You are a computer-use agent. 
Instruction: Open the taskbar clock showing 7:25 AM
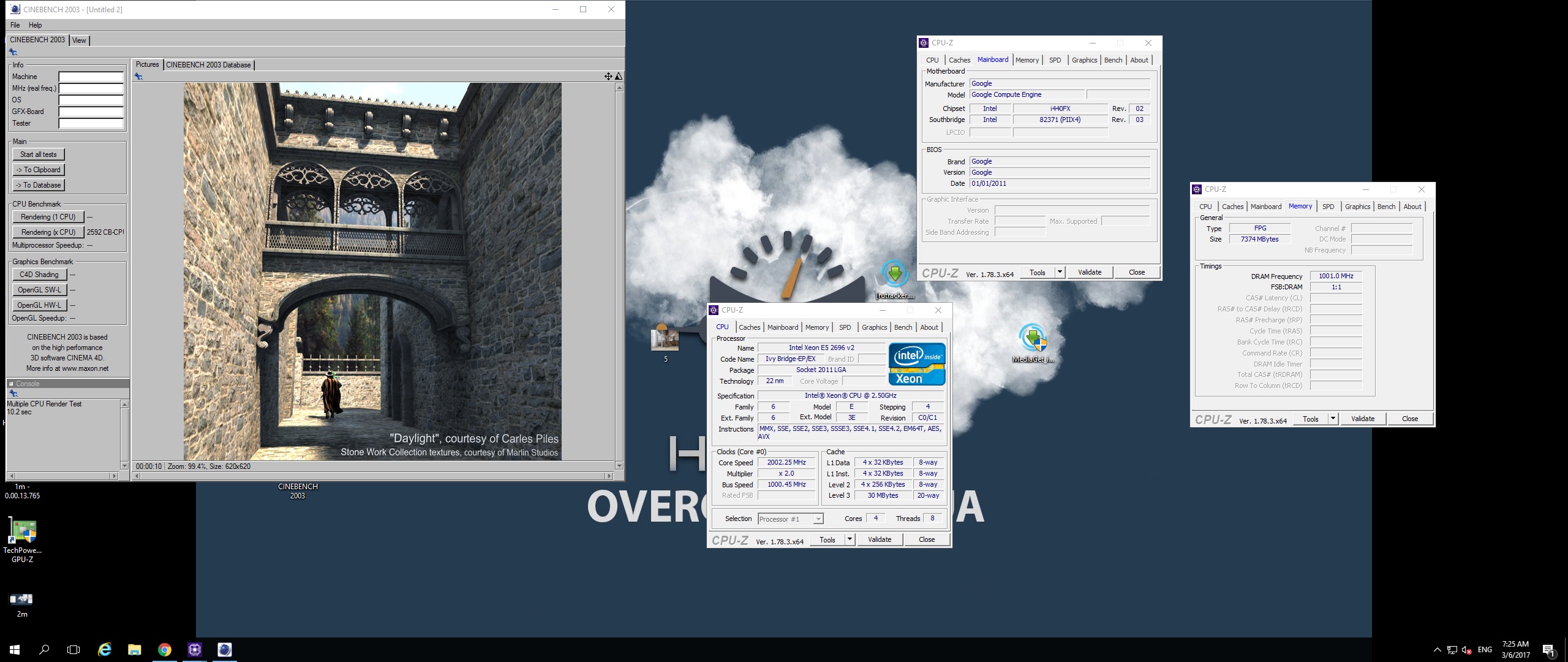click(1516, 650)
